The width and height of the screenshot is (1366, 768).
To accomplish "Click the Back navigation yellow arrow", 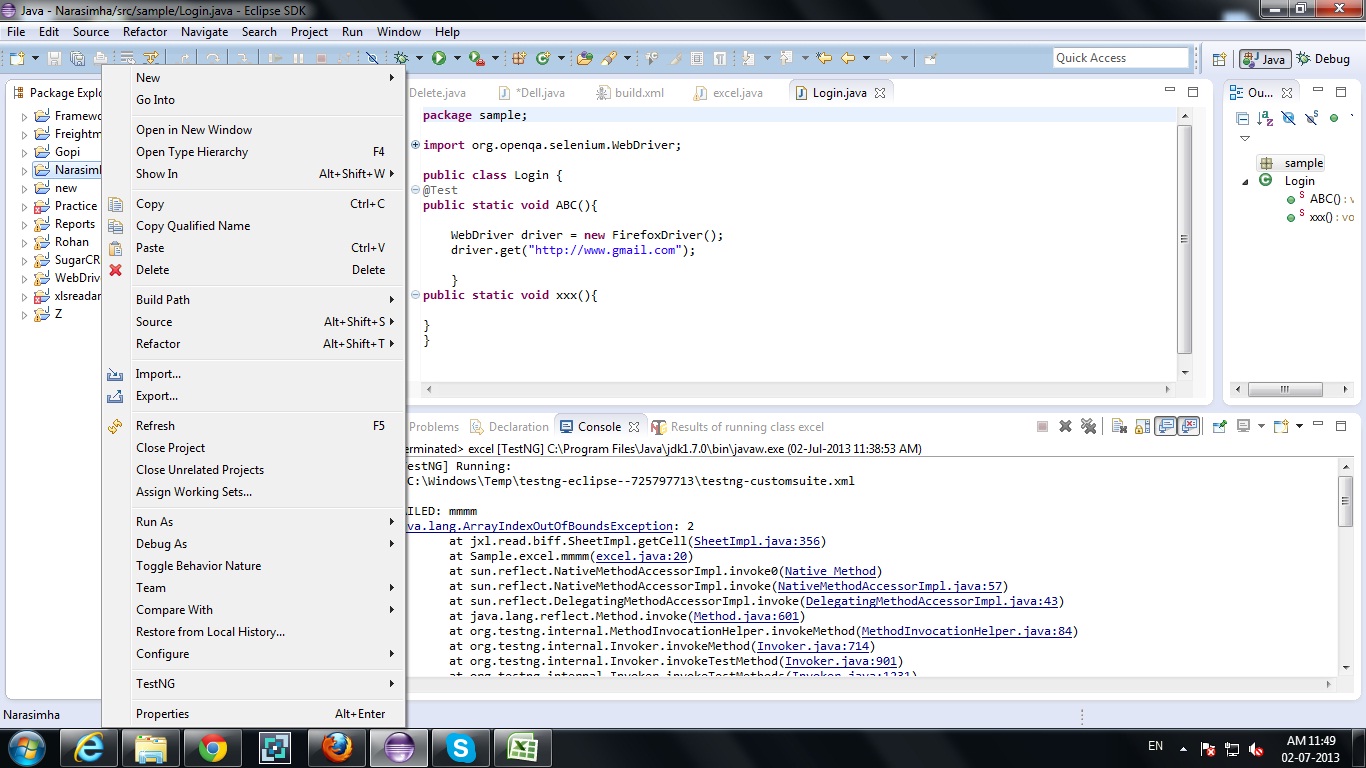I will click(x=848, y=58).
